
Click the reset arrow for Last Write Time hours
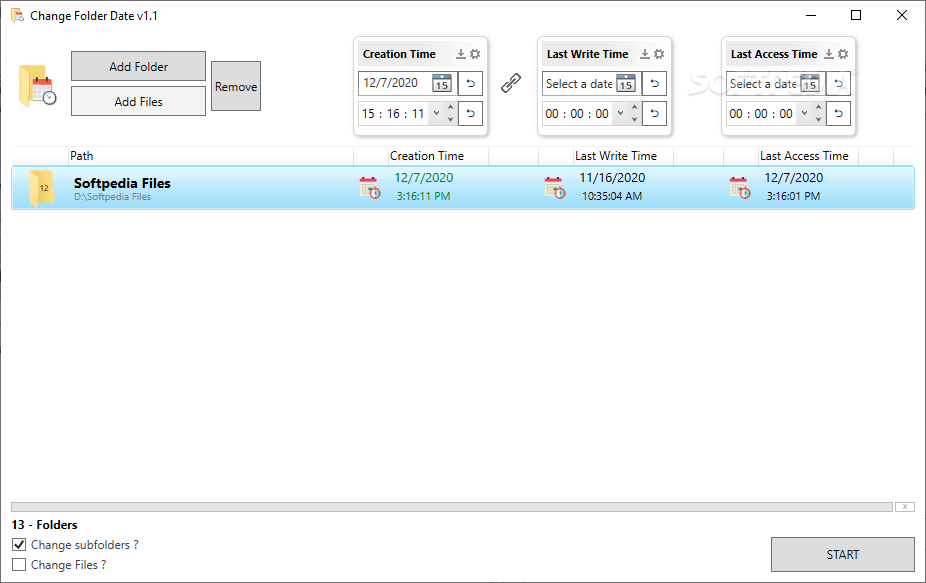(655, 113)
